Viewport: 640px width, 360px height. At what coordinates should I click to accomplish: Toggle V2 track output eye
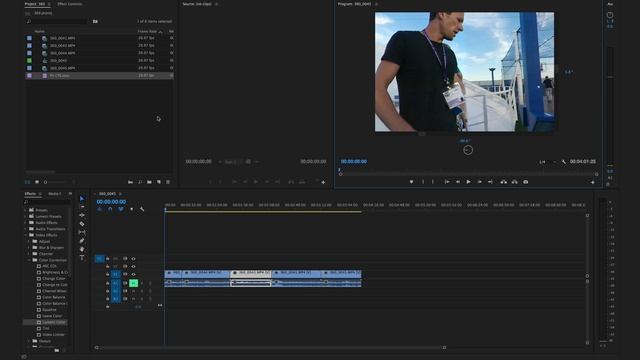[133, 267]
